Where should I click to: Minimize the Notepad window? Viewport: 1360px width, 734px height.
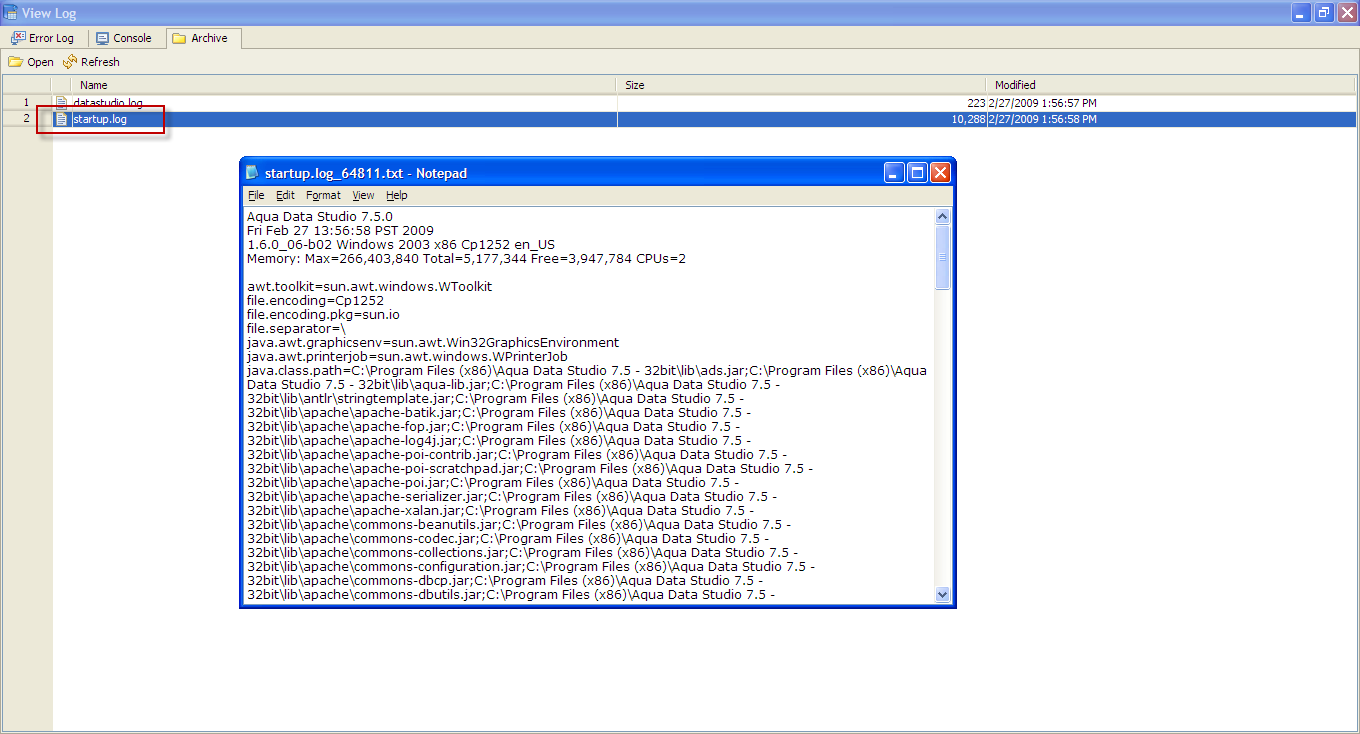894,173
